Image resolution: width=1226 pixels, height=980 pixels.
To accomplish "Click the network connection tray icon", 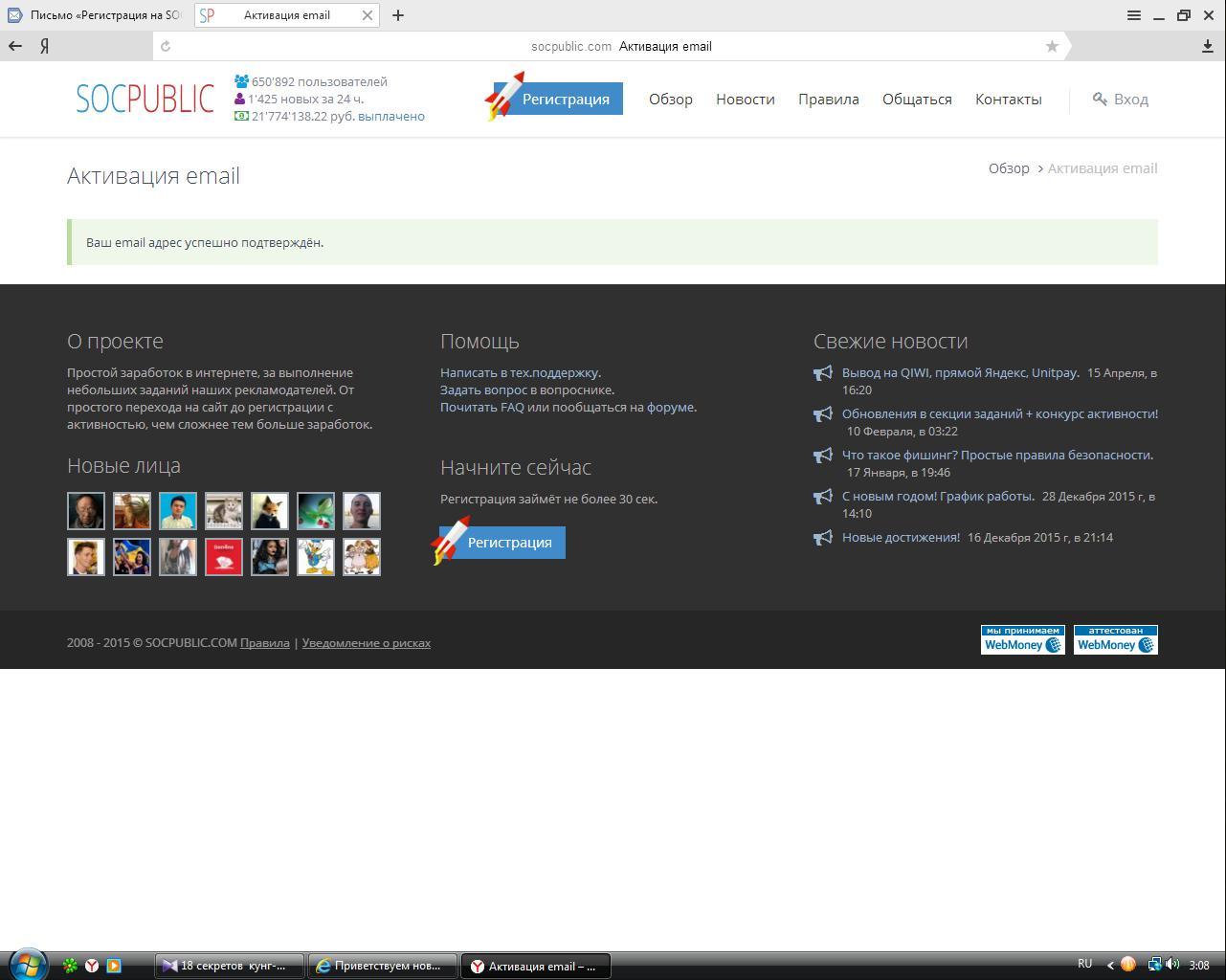I will [1154, 965].
